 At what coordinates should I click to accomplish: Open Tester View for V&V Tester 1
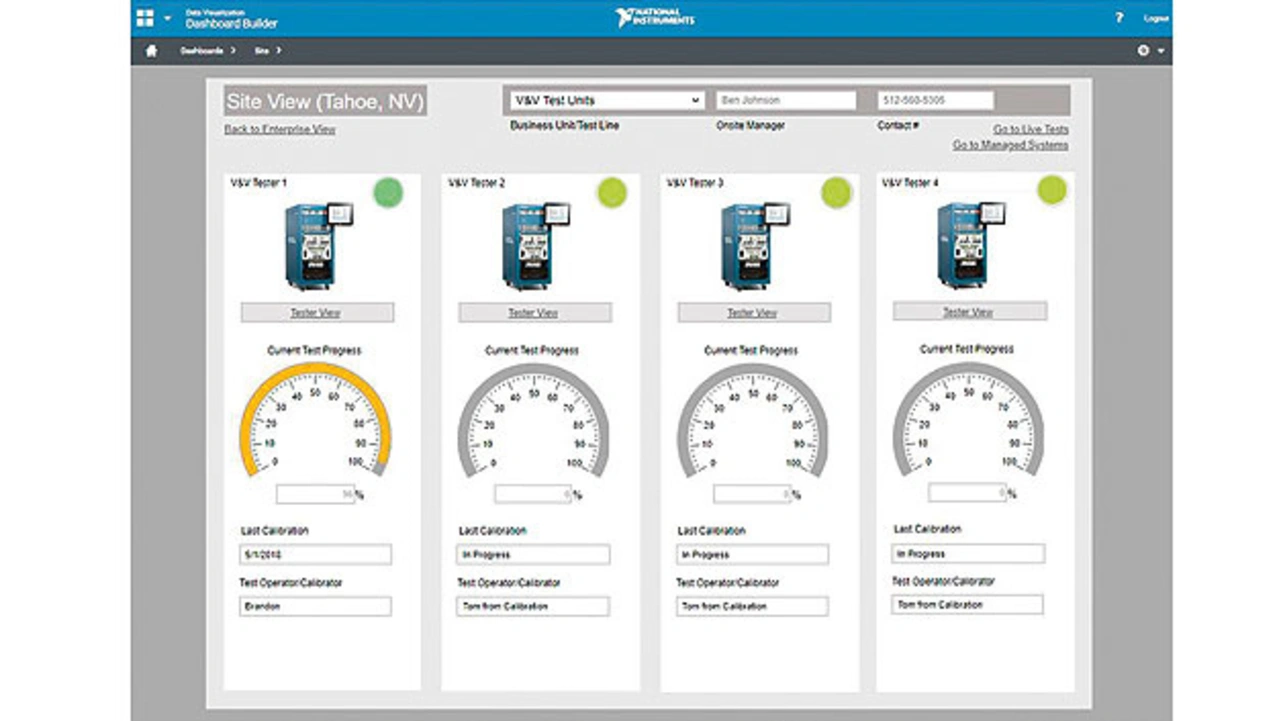317,313
